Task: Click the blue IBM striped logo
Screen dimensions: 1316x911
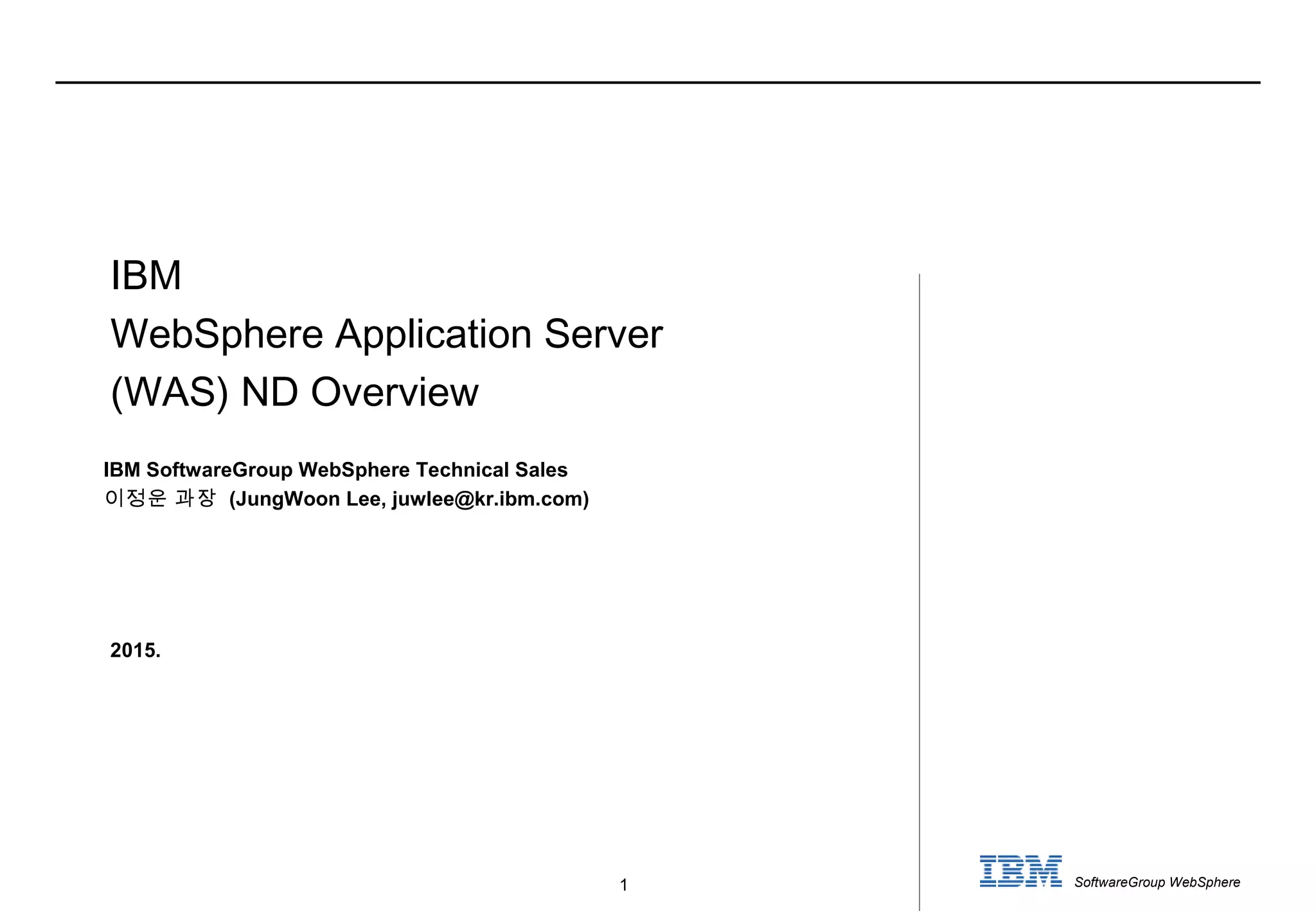Action: coord(1020,871)
